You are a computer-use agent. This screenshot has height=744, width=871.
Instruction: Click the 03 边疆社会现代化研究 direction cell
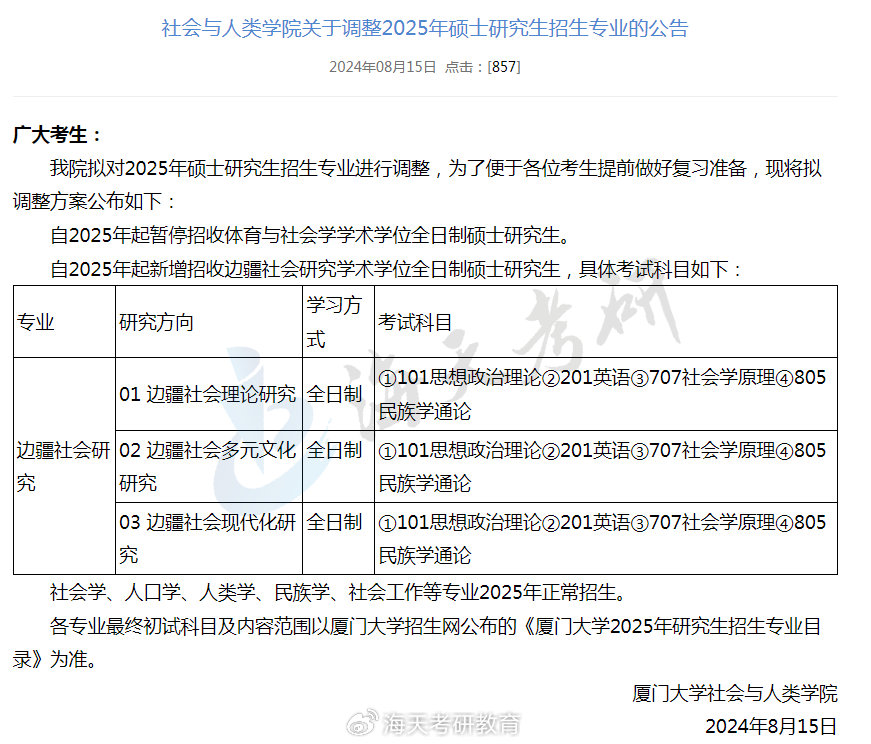[208, 538]
